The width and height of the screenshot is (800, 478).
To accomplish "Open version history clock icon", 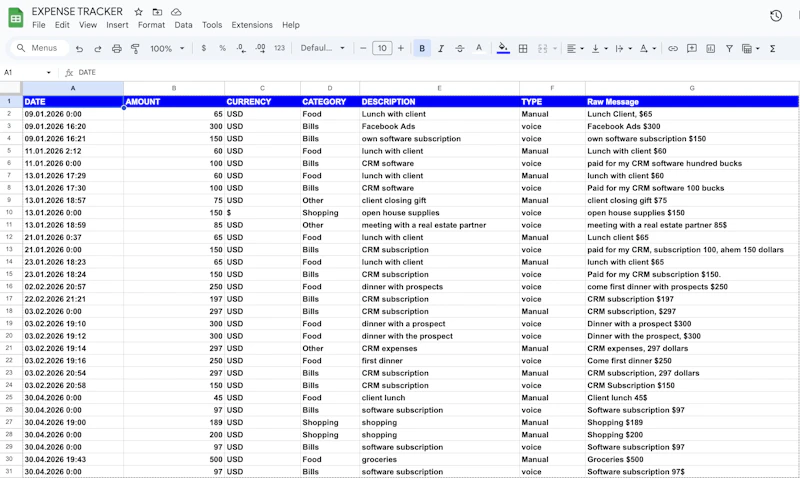I will [776, 16].
